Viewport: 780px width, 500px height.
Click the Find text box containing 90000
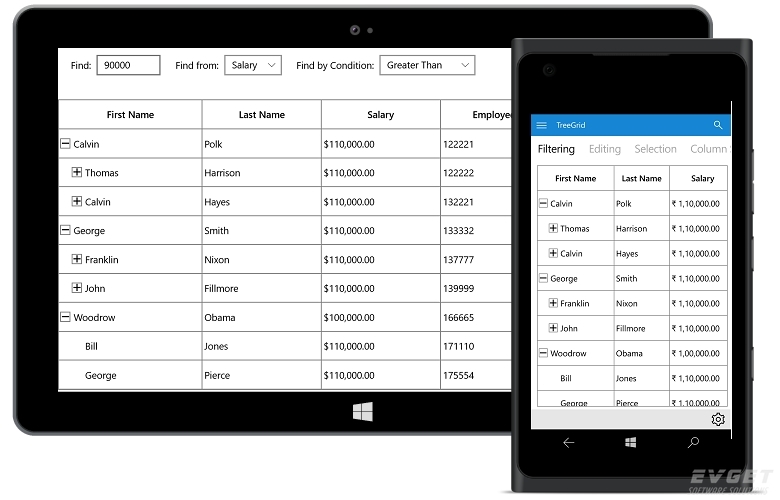pos(128,65)
